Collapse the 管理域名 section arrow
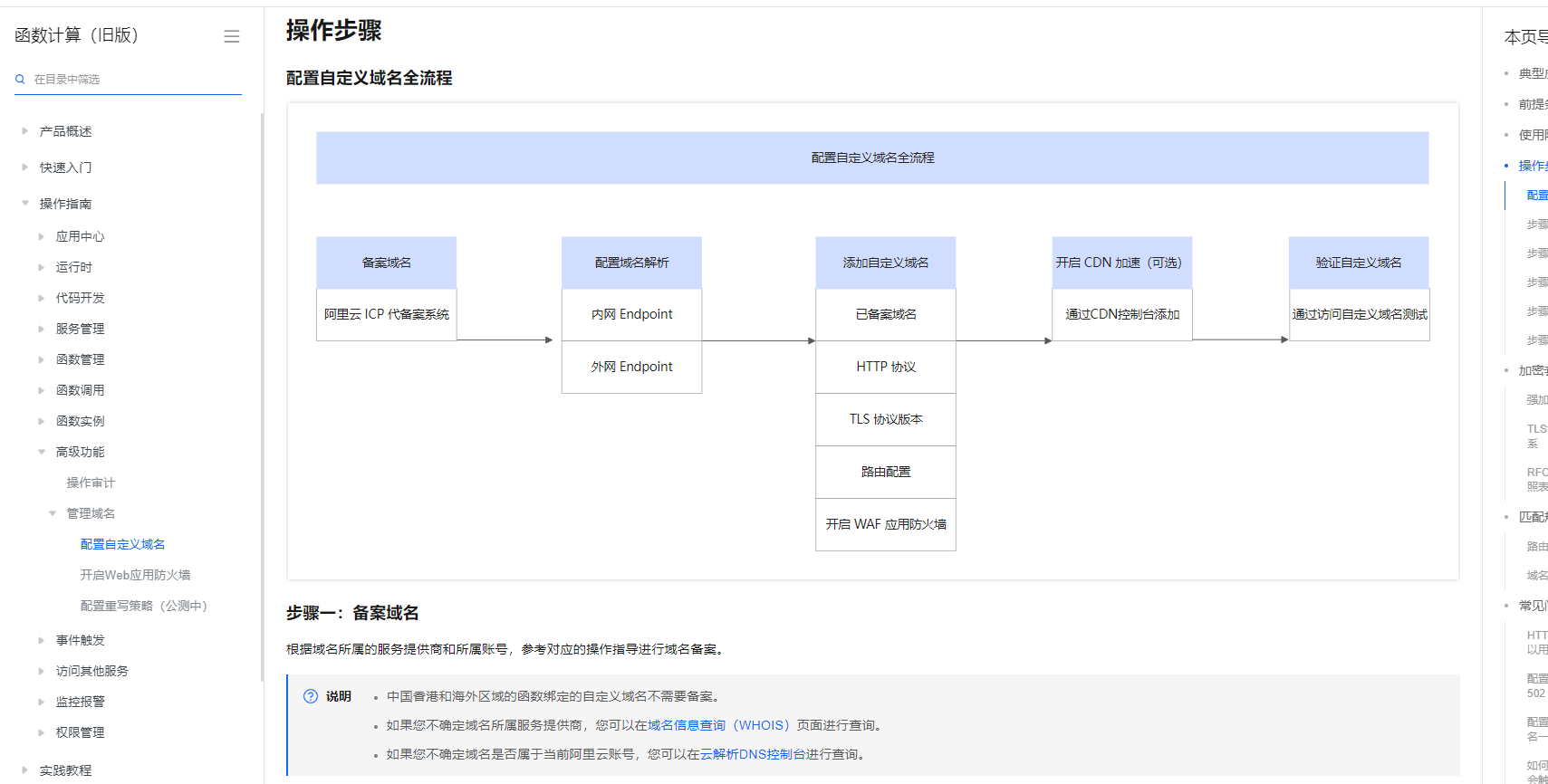Image resolution: width=1548 pixels, height=784 pixels. (53, 513)
